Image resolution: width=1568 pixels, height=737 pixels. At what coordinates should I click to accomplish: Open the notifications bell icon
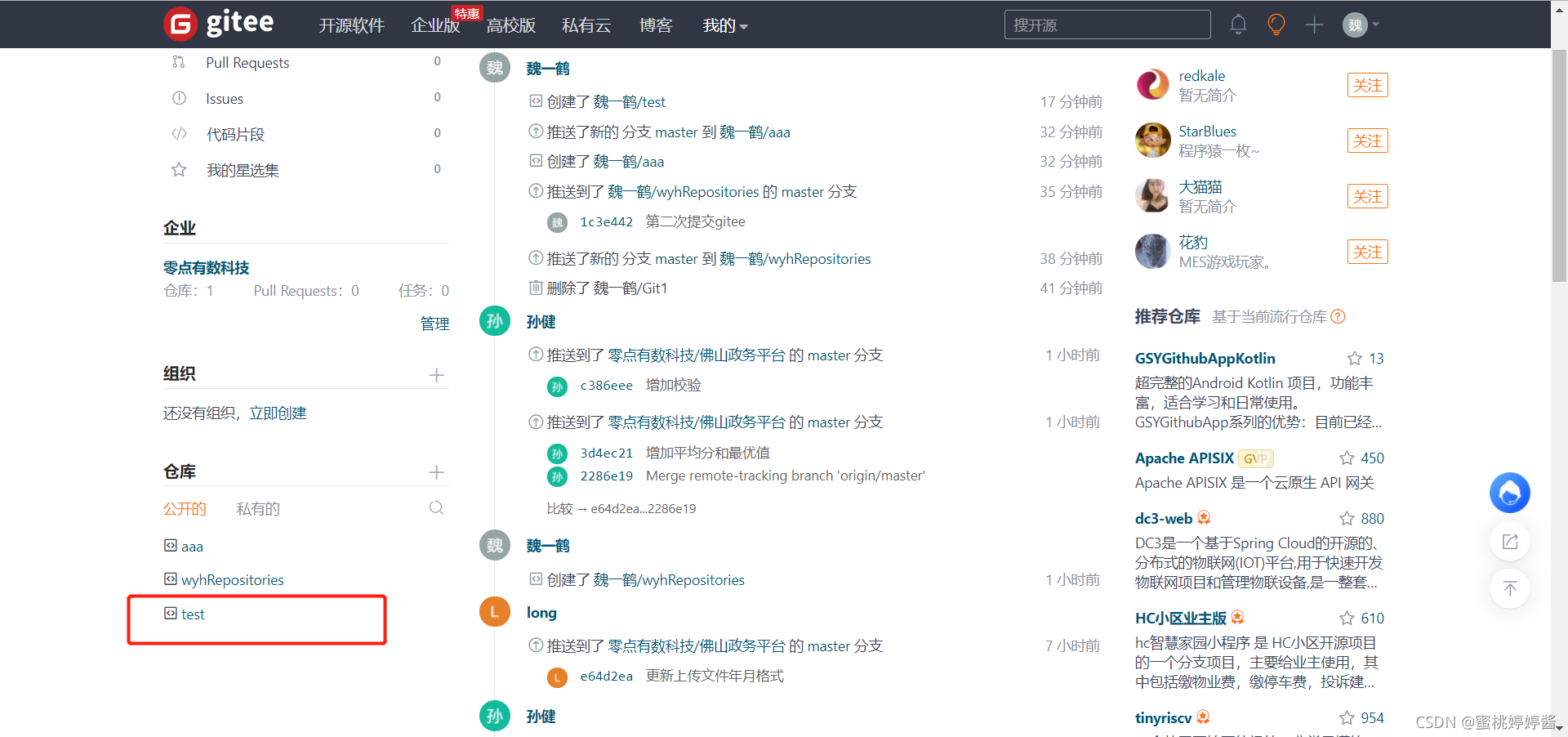point(1238,25)
